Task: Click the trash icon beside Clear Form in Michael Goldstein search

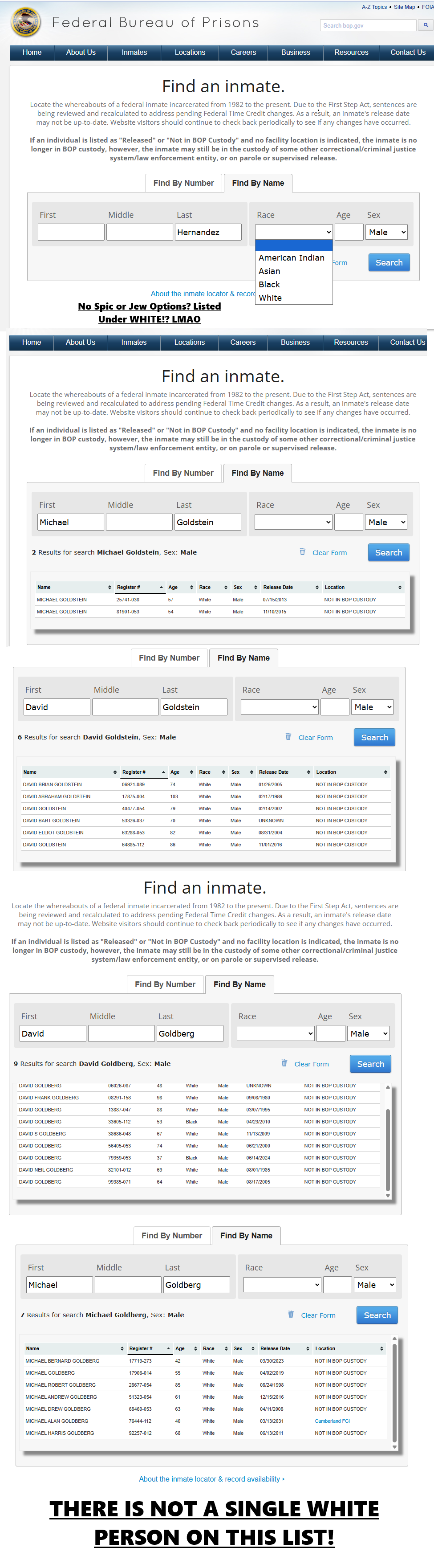Action: point(303,551)
